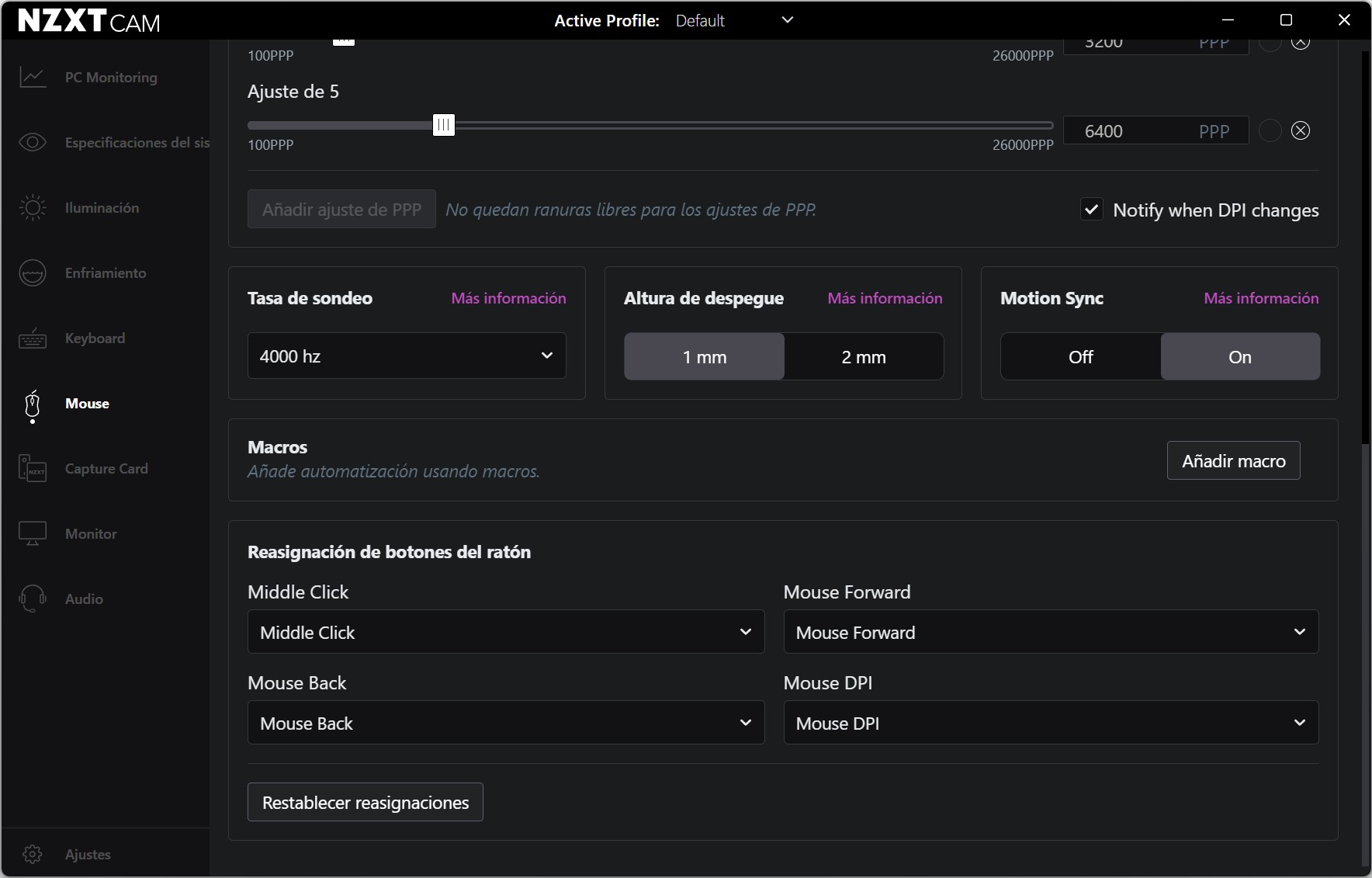The image size is (1372, 878).
Task: Expand the Mouse DPI assignment dropdown
Action: [1051, 723]
